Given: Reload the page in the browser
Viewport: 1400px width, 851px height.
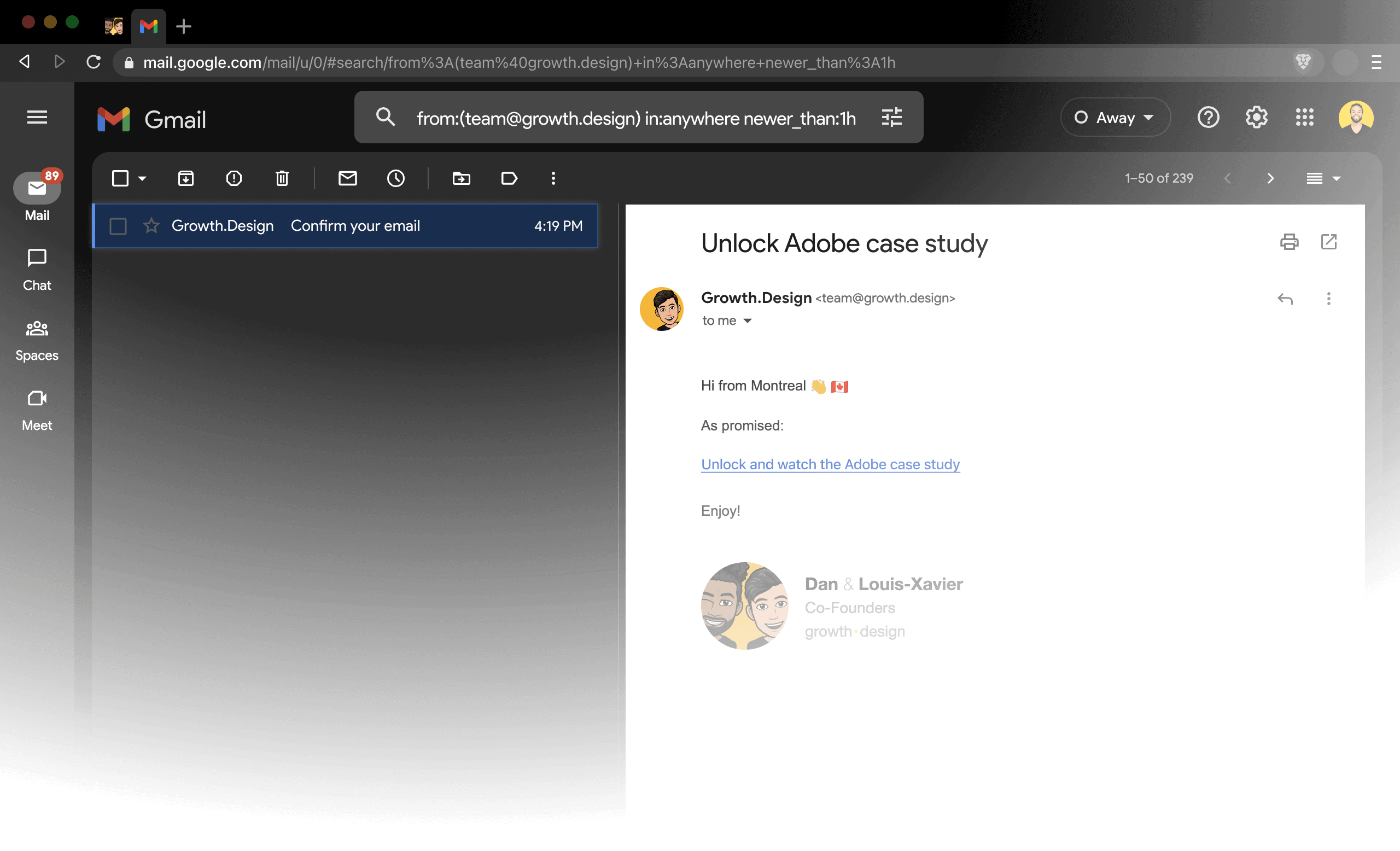Looking at the screenshot, I should point(94,61).
